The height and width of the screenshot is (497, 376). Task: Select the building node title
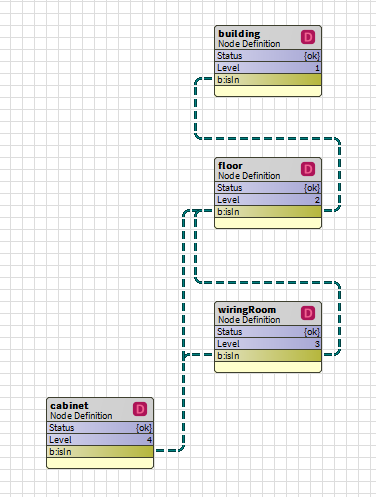coord(239,34)
